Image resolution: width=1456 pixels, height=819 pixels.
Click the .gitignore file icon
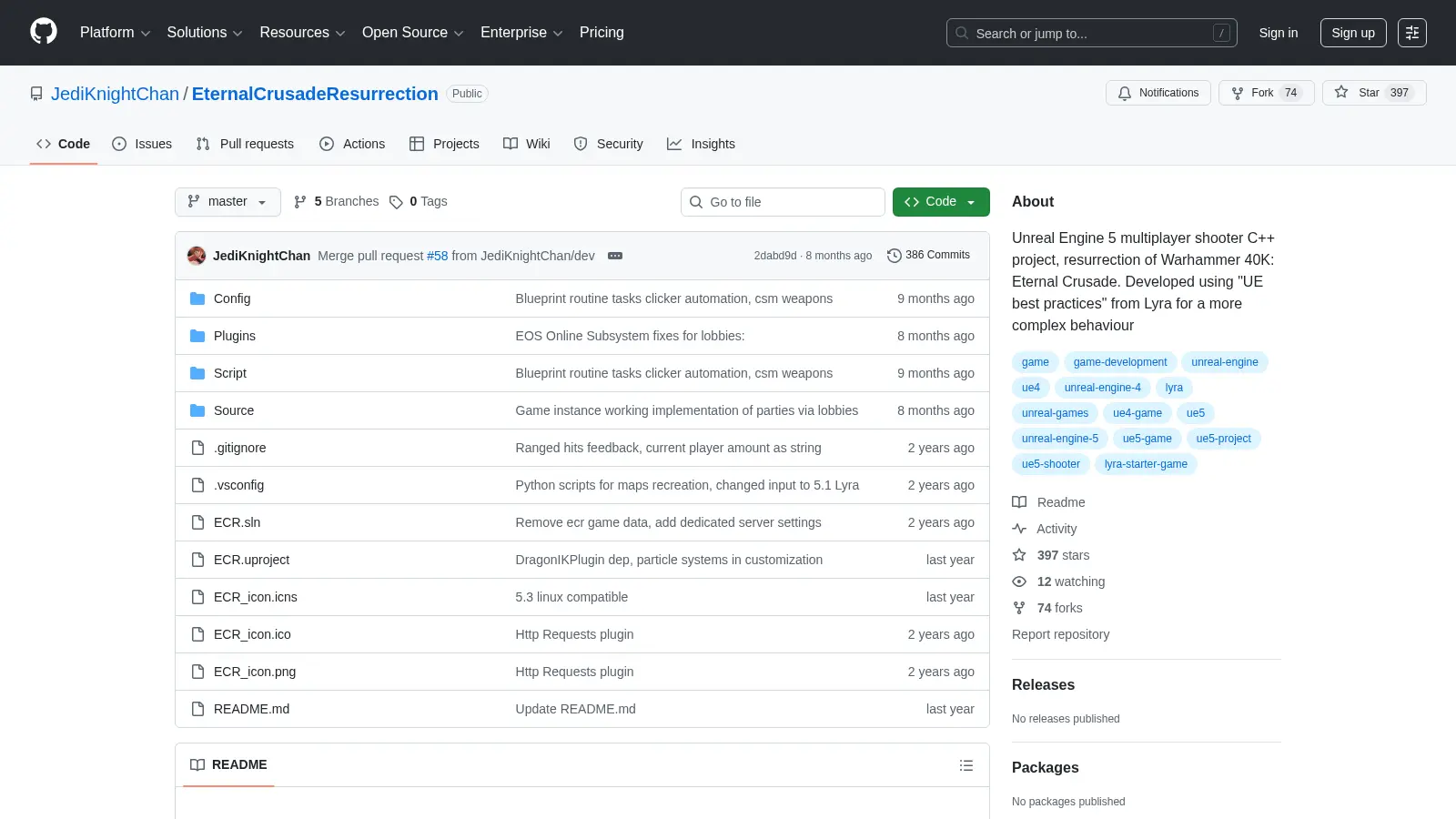(197, 448)
